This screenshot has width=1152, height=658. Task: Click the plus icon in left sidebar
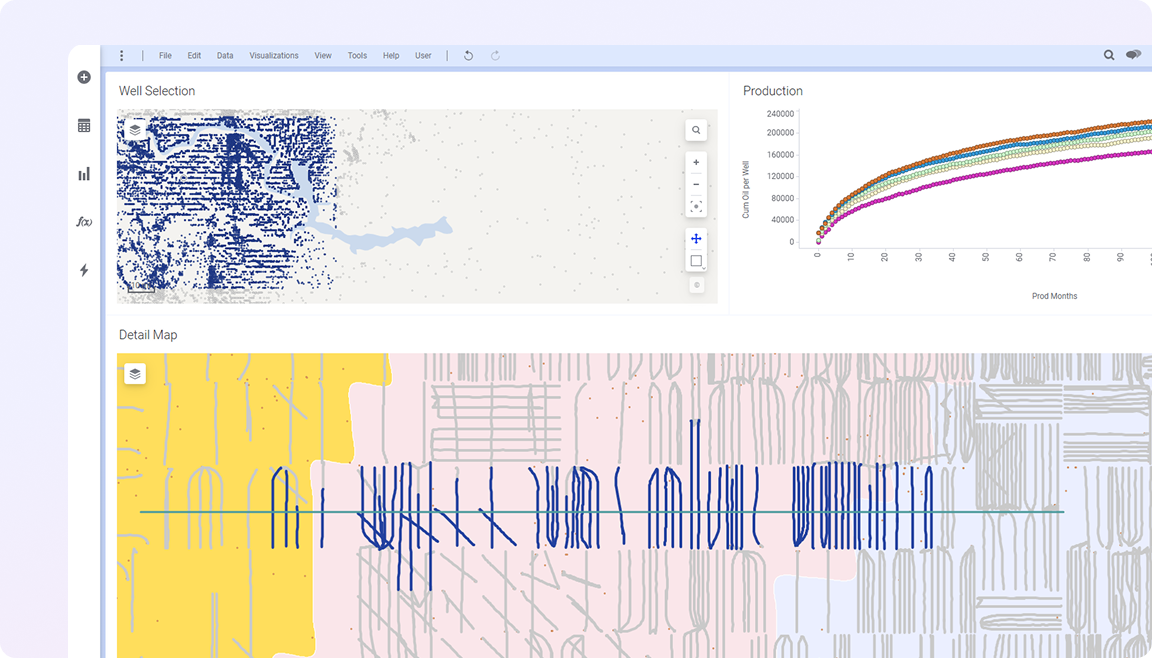pos(84,77)
